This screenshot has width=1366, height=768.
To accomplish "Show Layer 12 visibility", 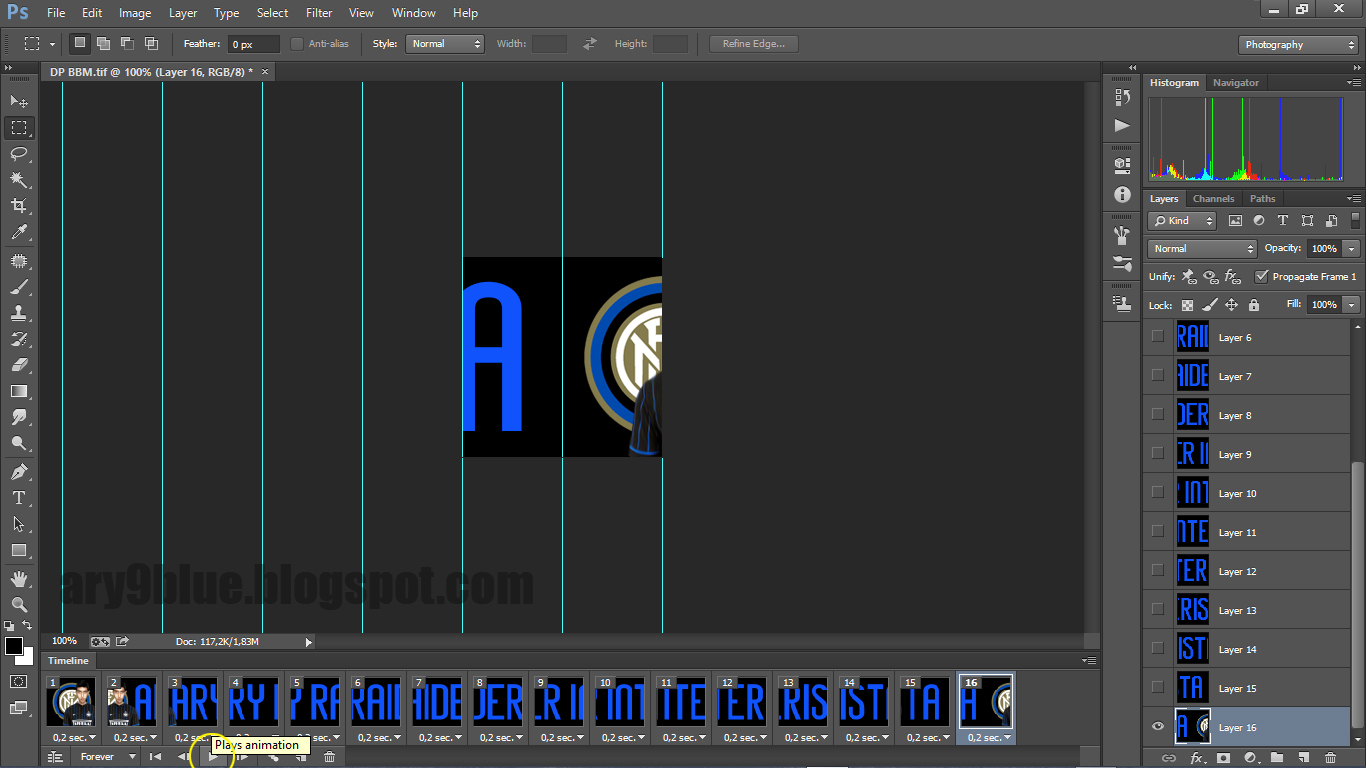I will 1158,570.
